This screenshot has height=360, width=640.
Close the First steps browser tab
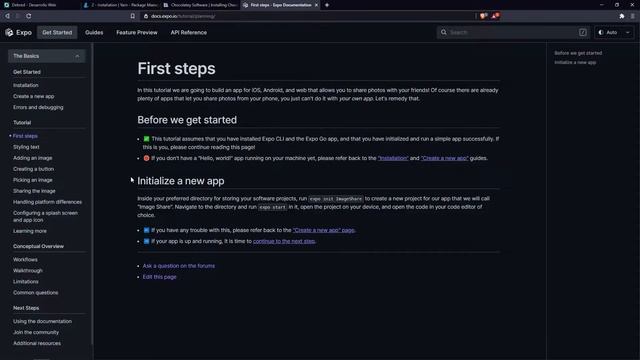pos(316,5)
